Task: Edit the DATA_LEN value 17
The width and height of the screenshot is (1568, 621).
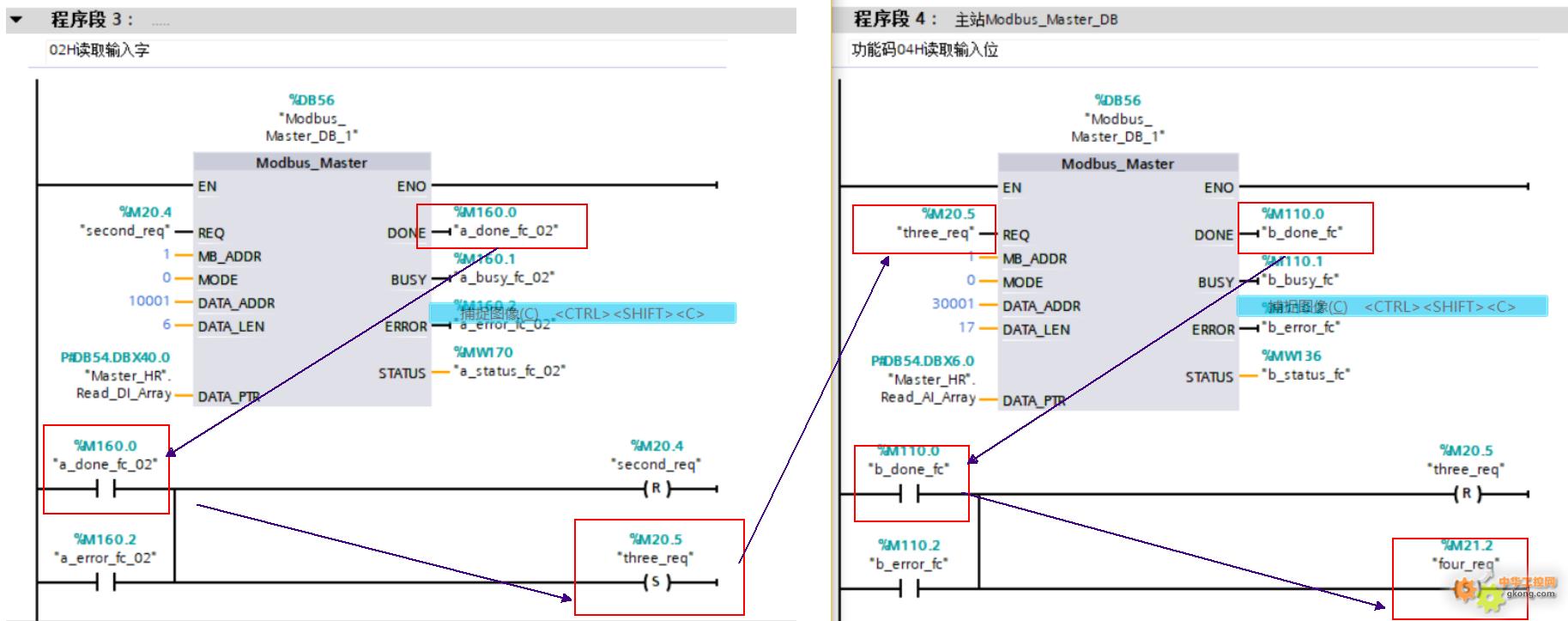Action: tap(966, 327)
